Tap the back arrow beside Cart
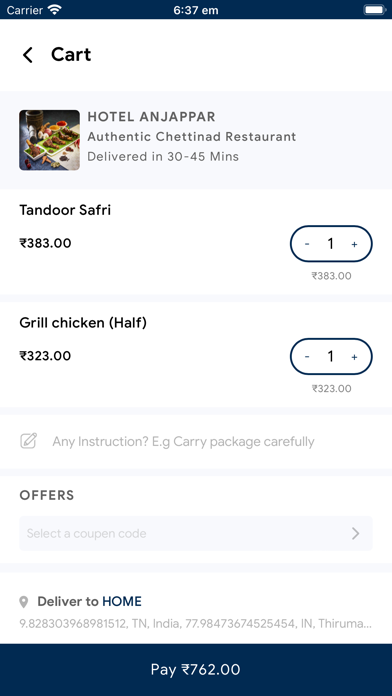Screen dimensions: 392x696 [x=28, y=55]
